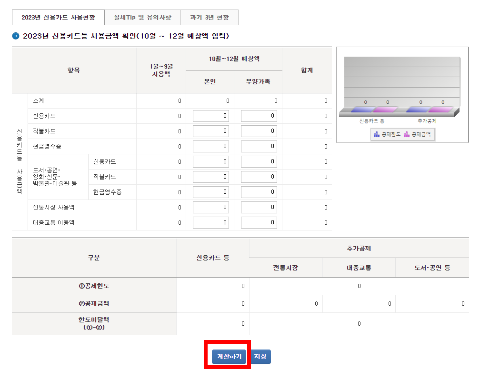This screenshot has height=370, width=500.
Task: Click the 전통시장 사용액 row label
Action: 53,207
